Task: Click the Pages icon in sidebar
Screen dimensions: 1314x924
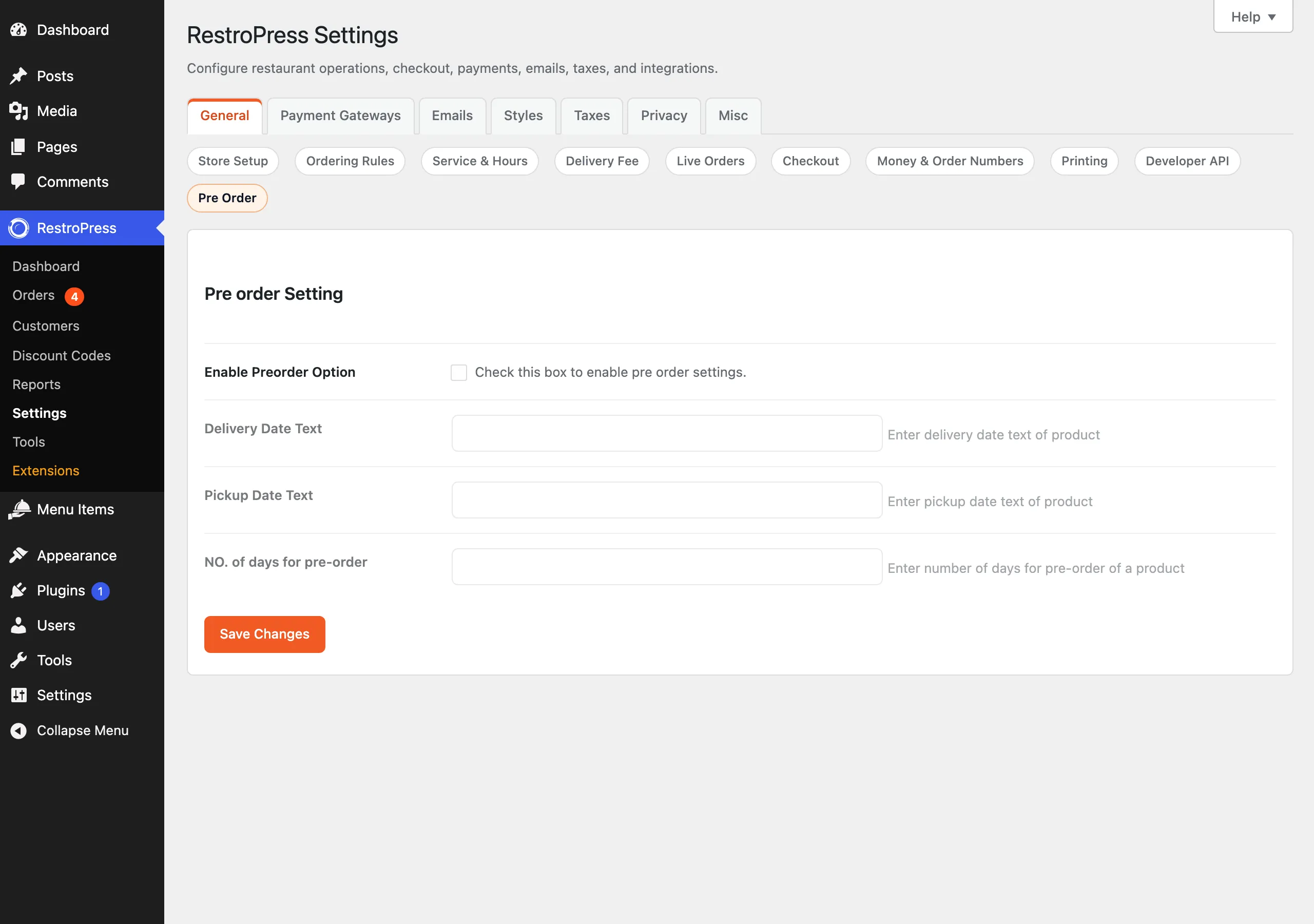Action: pos(18,147)
